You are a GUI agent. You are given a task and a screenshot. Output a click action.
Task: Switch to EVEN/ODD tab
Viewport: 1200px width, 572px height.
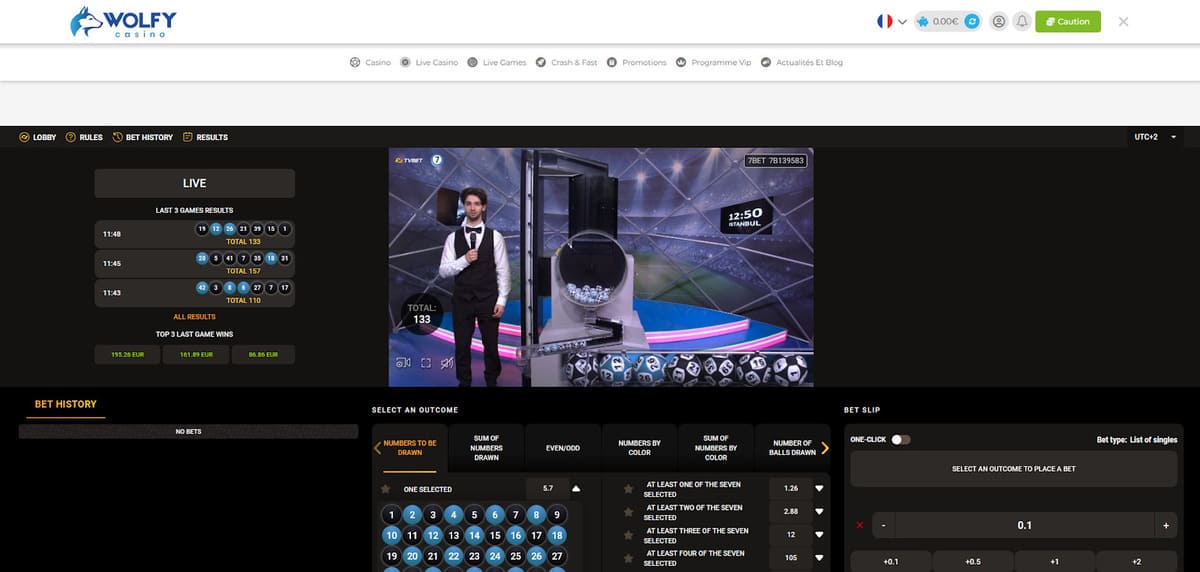562,448
